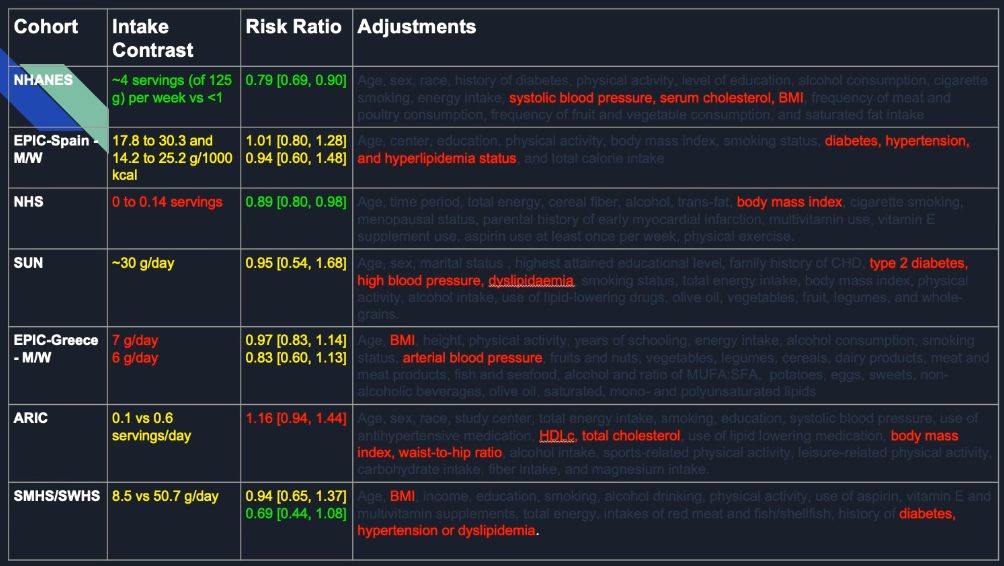Click 'diabetes, hypertension,' in EPIC-Spain adjustments
The width and height of the screenshot is (1004, 566).
[897, 141]
